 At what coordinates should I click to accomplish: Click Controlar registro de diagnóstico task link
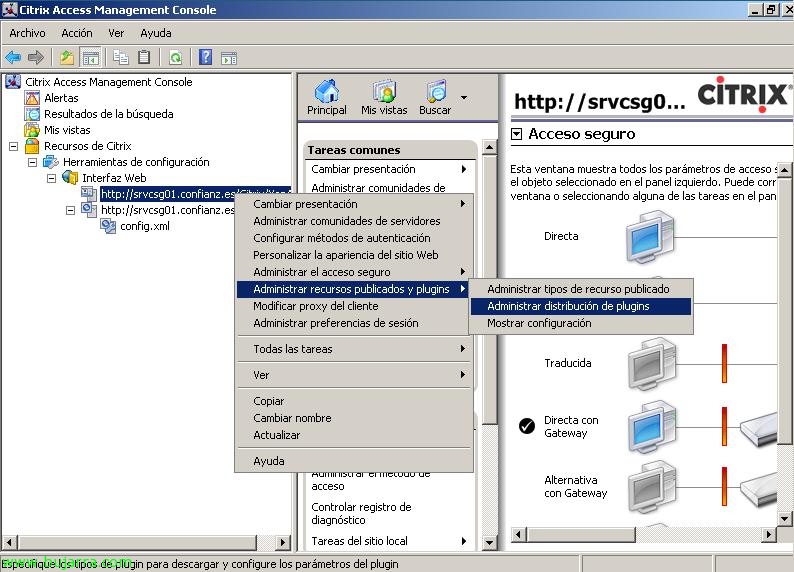click(361, 513)
